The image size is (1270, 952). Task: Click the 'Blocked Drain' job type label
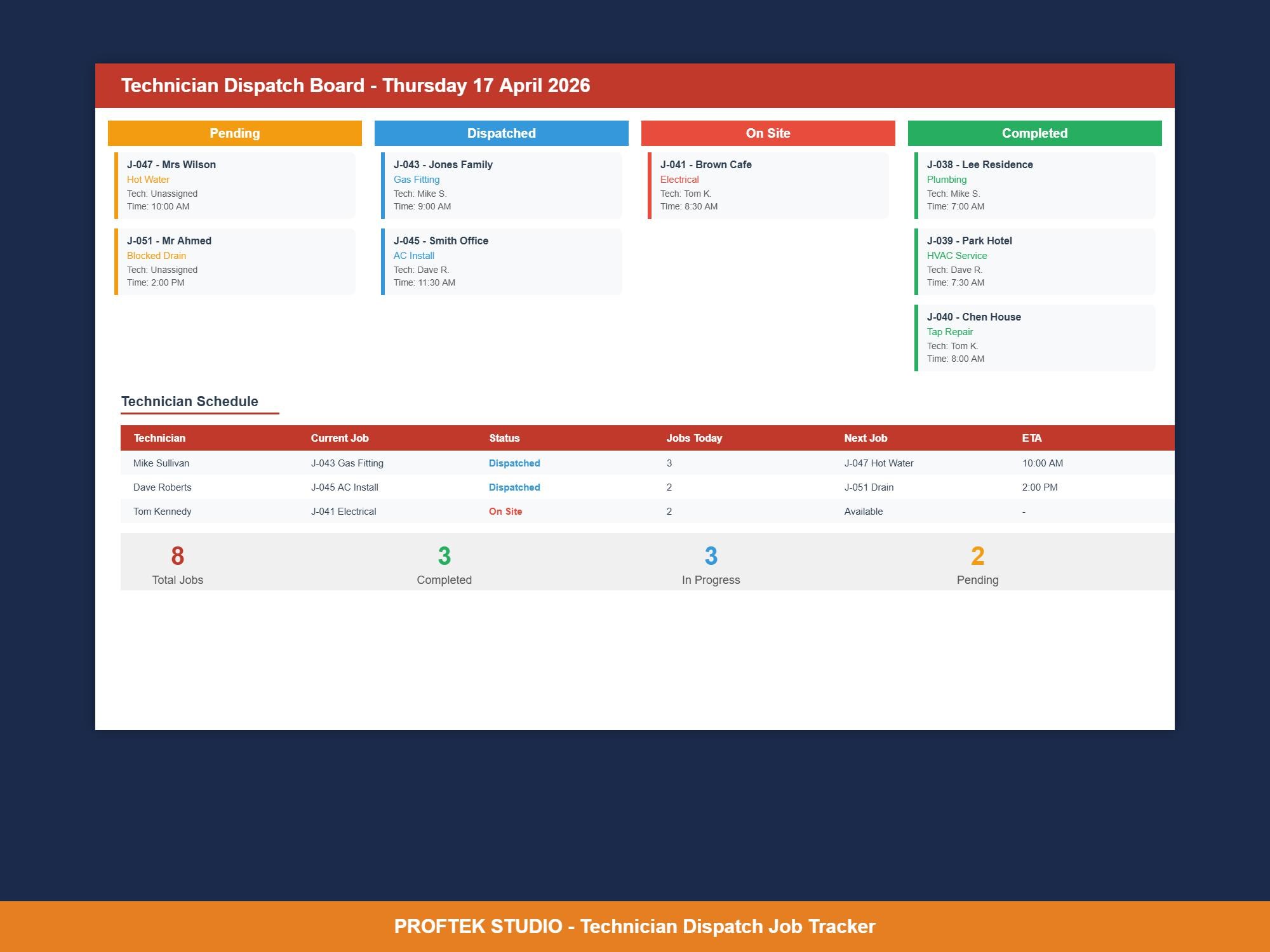(156, 256)
